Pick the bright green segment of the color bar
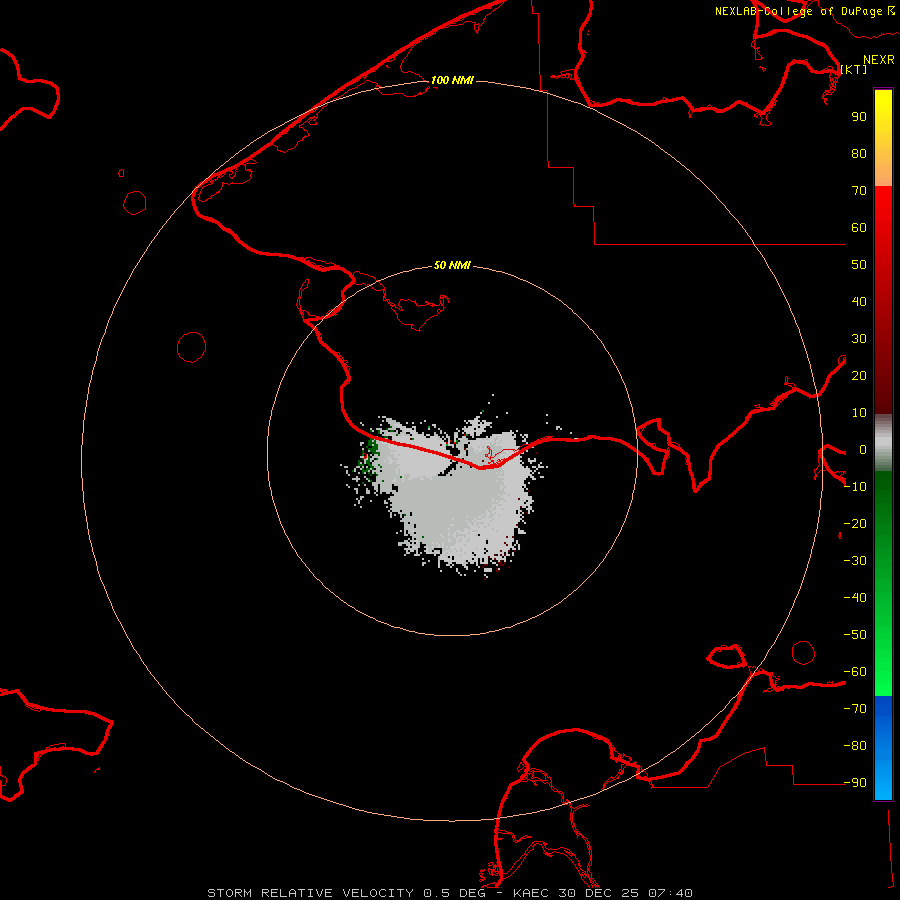Image resolution: width=900 pixels, height=900 pixels. pyautogui.click(x=883, y=584)
